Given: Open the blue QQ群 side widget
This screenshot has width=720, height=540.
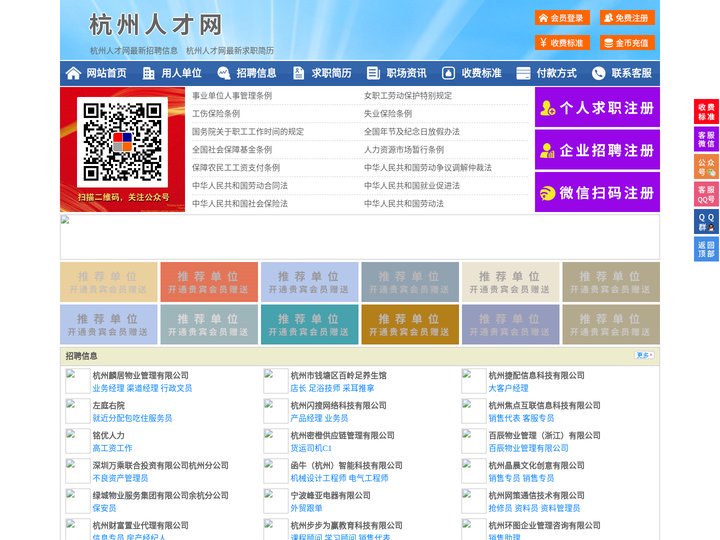Looking at the screenshot, I should [x=706, y=222].
